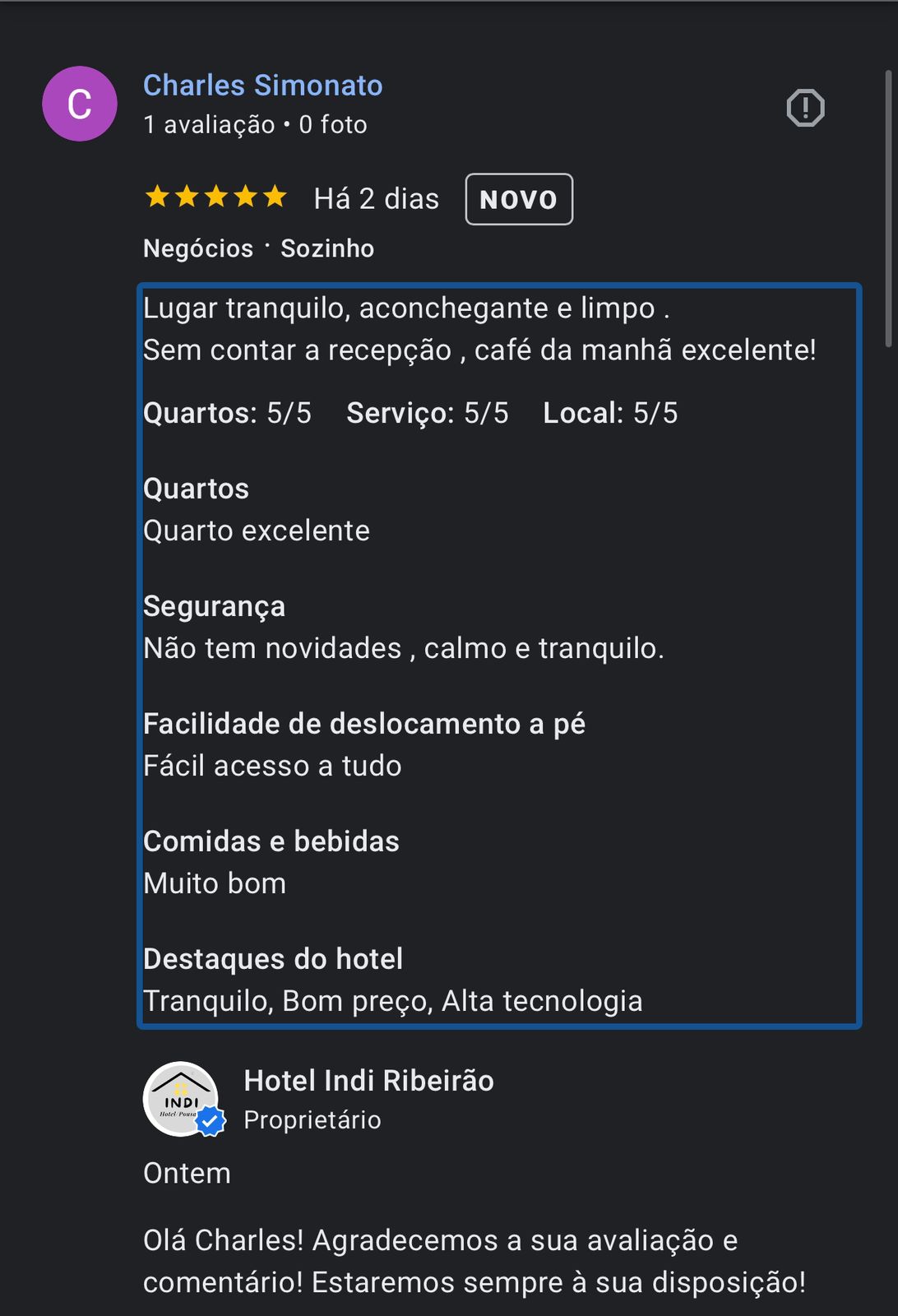Click the Segurança section heading
This screenshot has height=1316, width=898.
click(x=214, y=606)
